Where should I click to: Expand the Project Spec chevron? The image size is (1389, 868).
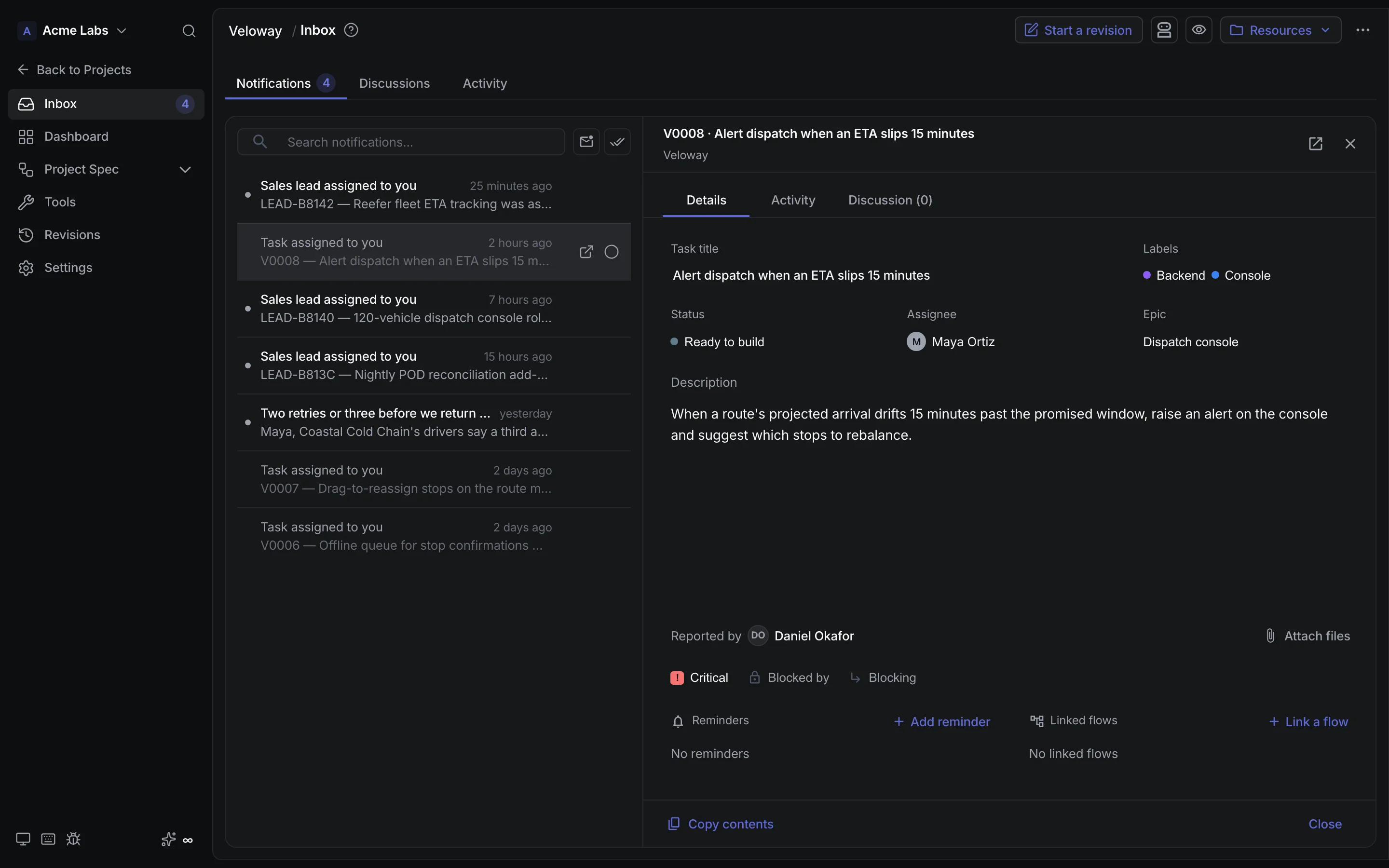[x=185, y=169]
